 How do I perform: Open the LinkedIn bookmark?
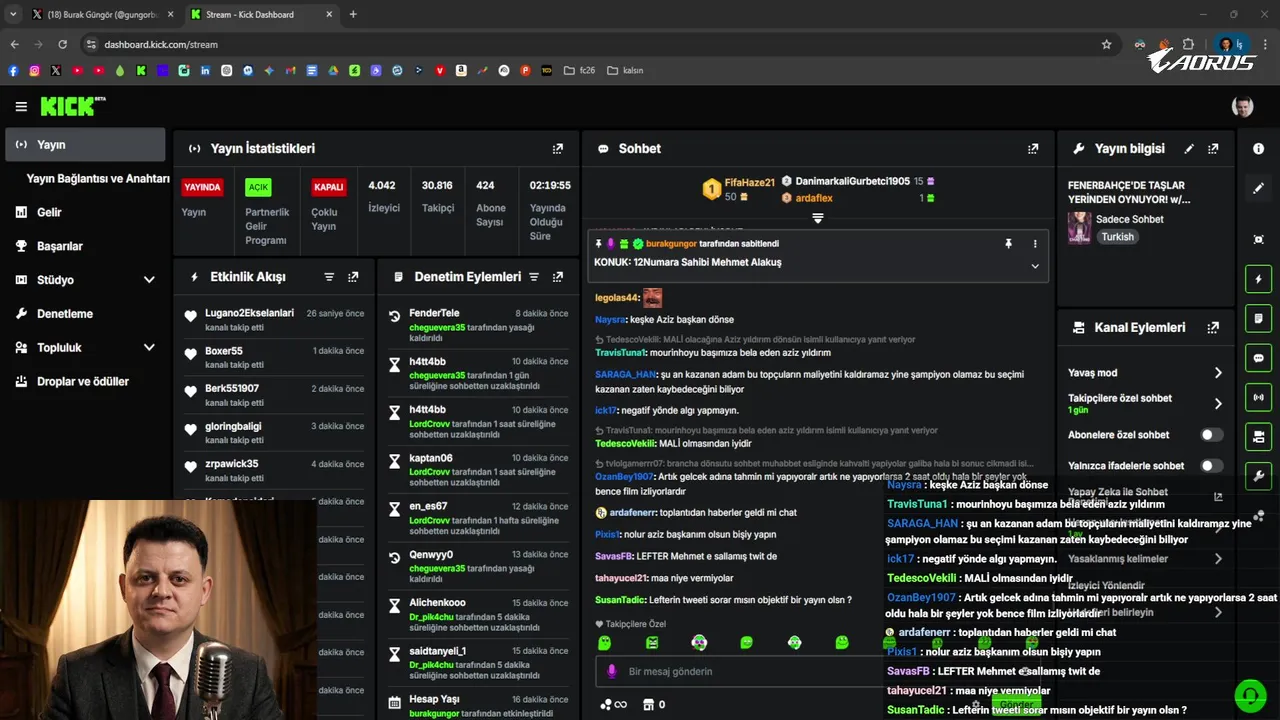[205, 71]
